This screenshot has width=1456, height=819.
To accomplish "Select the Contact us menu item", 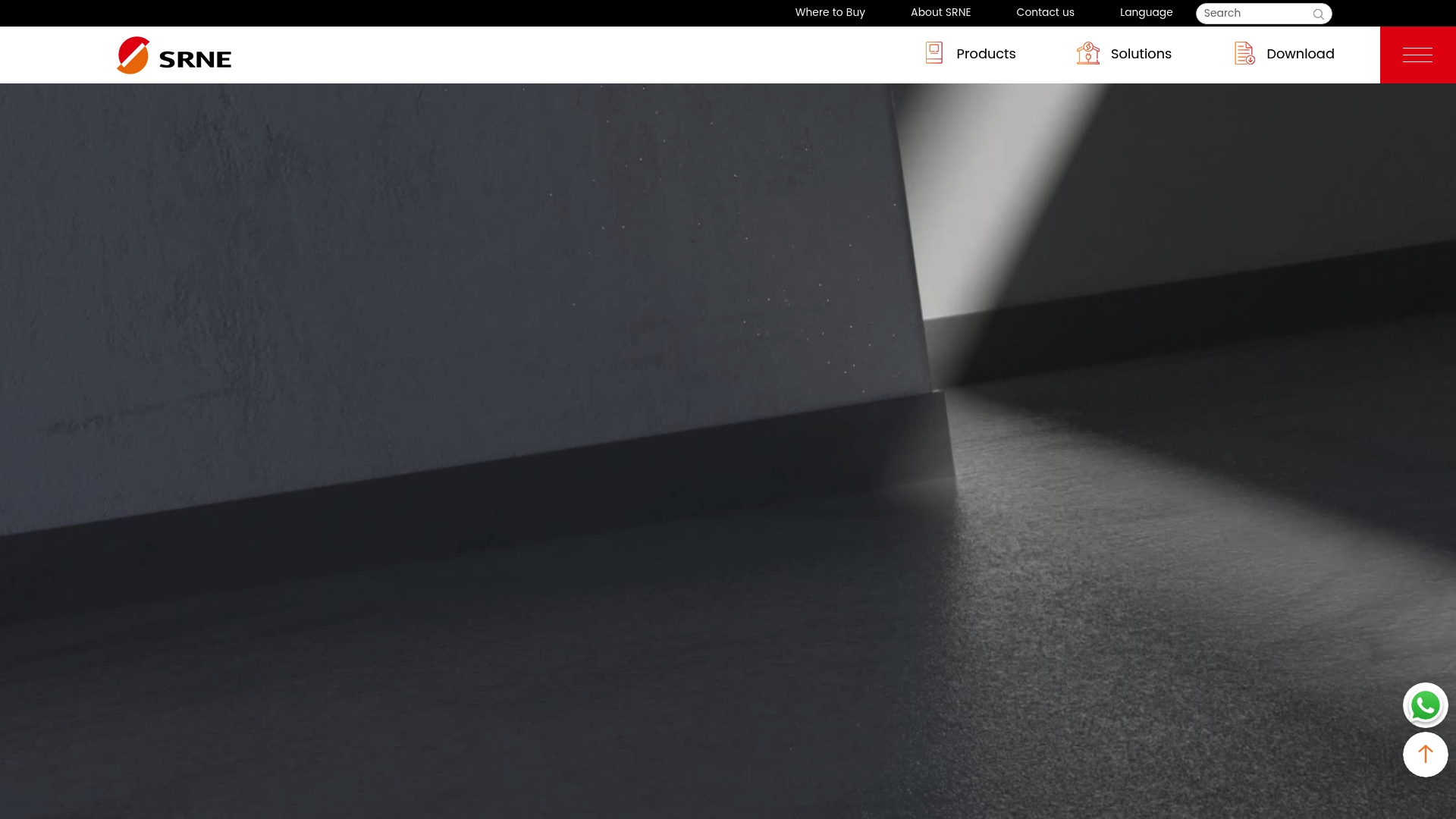I will click(x=1045, y=13).
